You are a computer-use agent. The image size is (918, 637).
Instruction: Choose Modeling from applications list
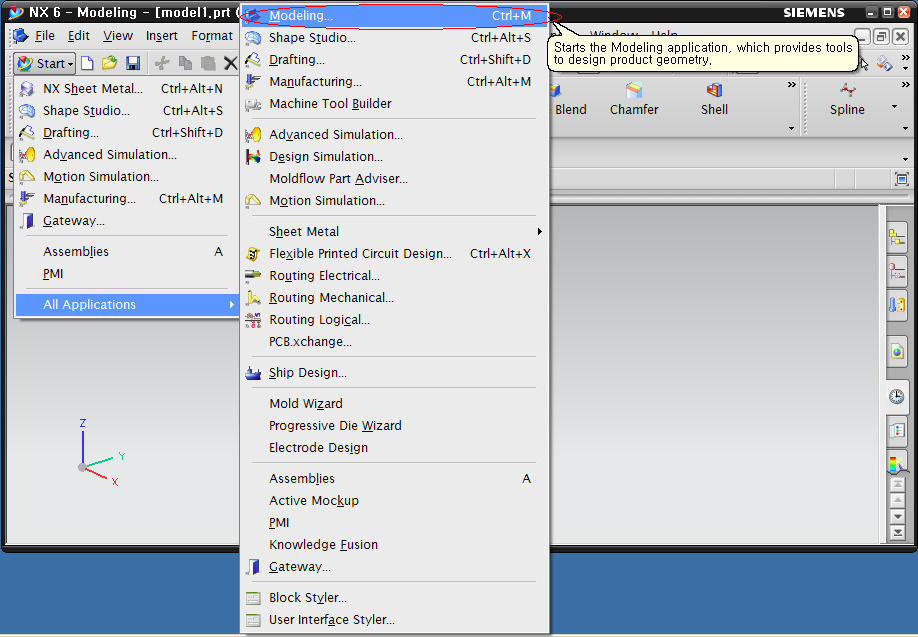tap(396, 16)
